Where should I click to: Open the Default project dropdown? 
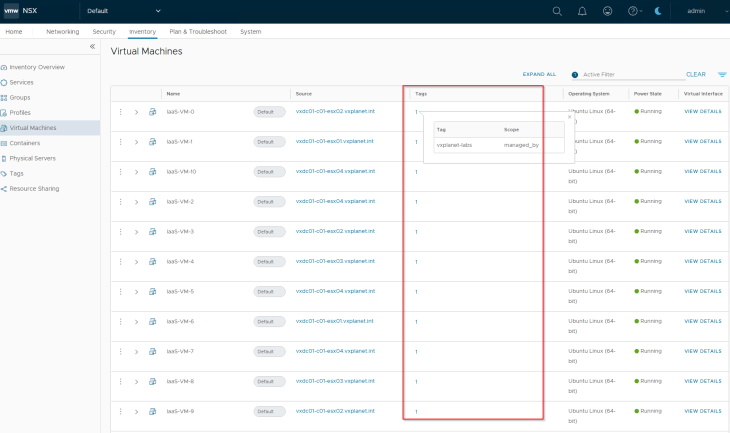coord(123,11)
